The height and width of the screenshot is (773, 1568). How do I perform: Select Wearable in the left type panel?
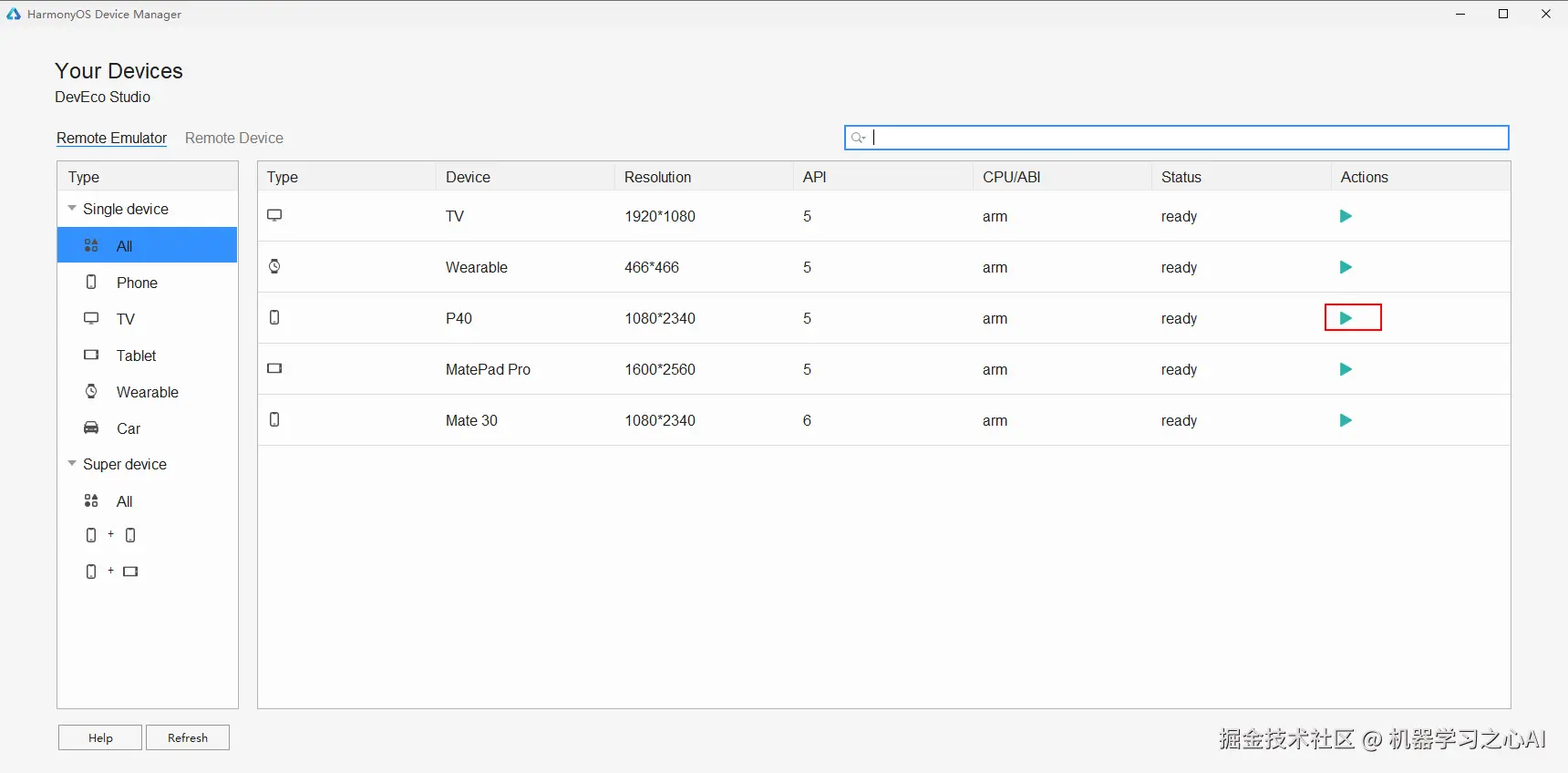pyautogui.click(x=147, y=392)
